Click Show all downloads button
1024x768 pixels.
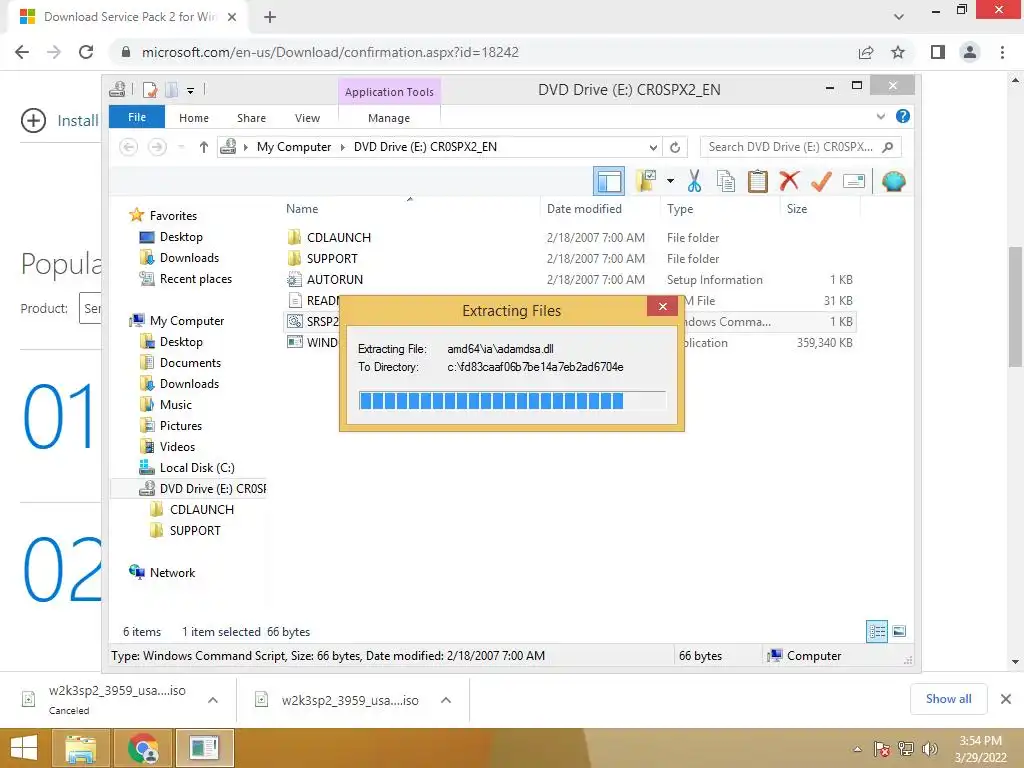click(948, 699)
